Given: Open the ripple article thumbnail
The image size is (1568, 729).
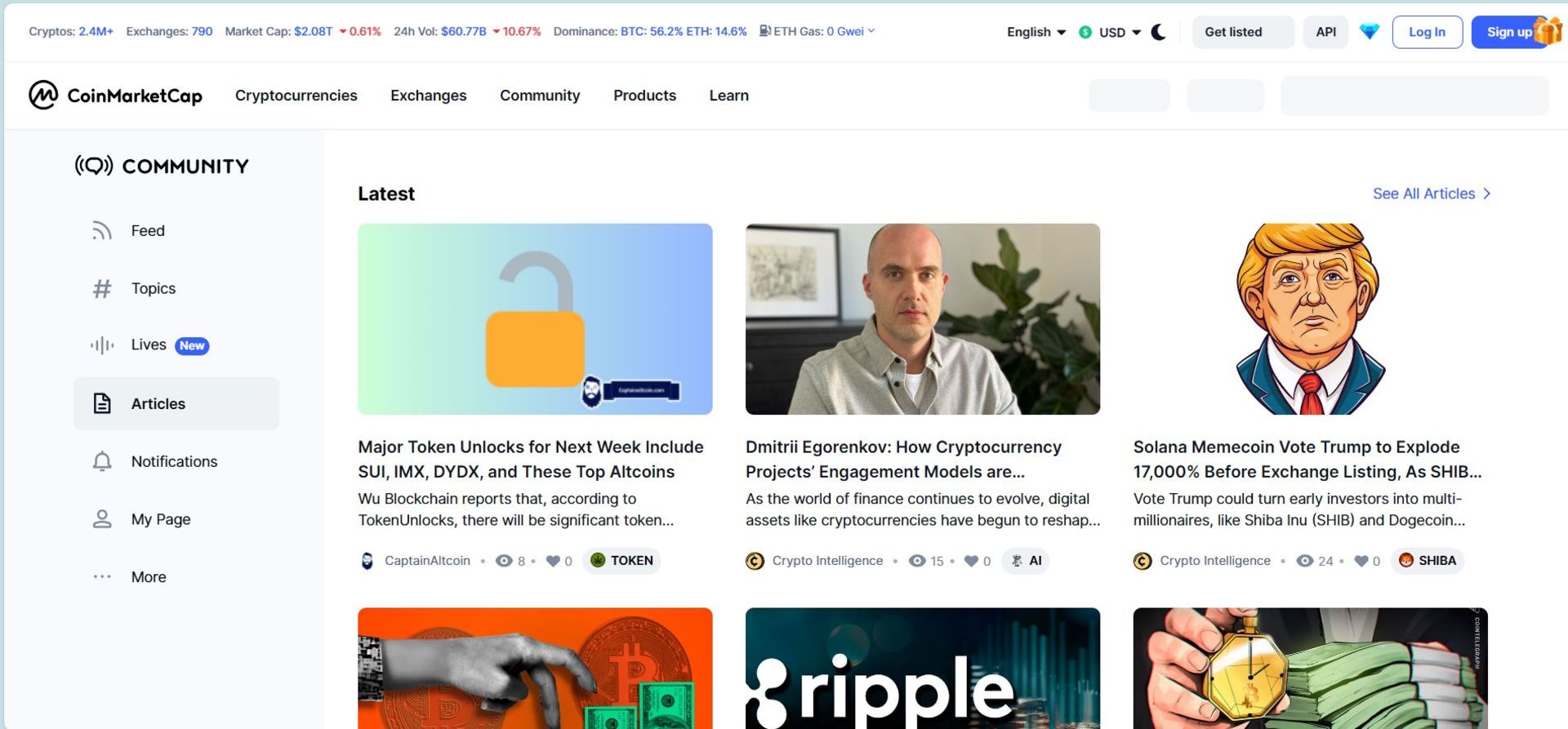Looking at the screenshot, I should click(x=923, y=668).
